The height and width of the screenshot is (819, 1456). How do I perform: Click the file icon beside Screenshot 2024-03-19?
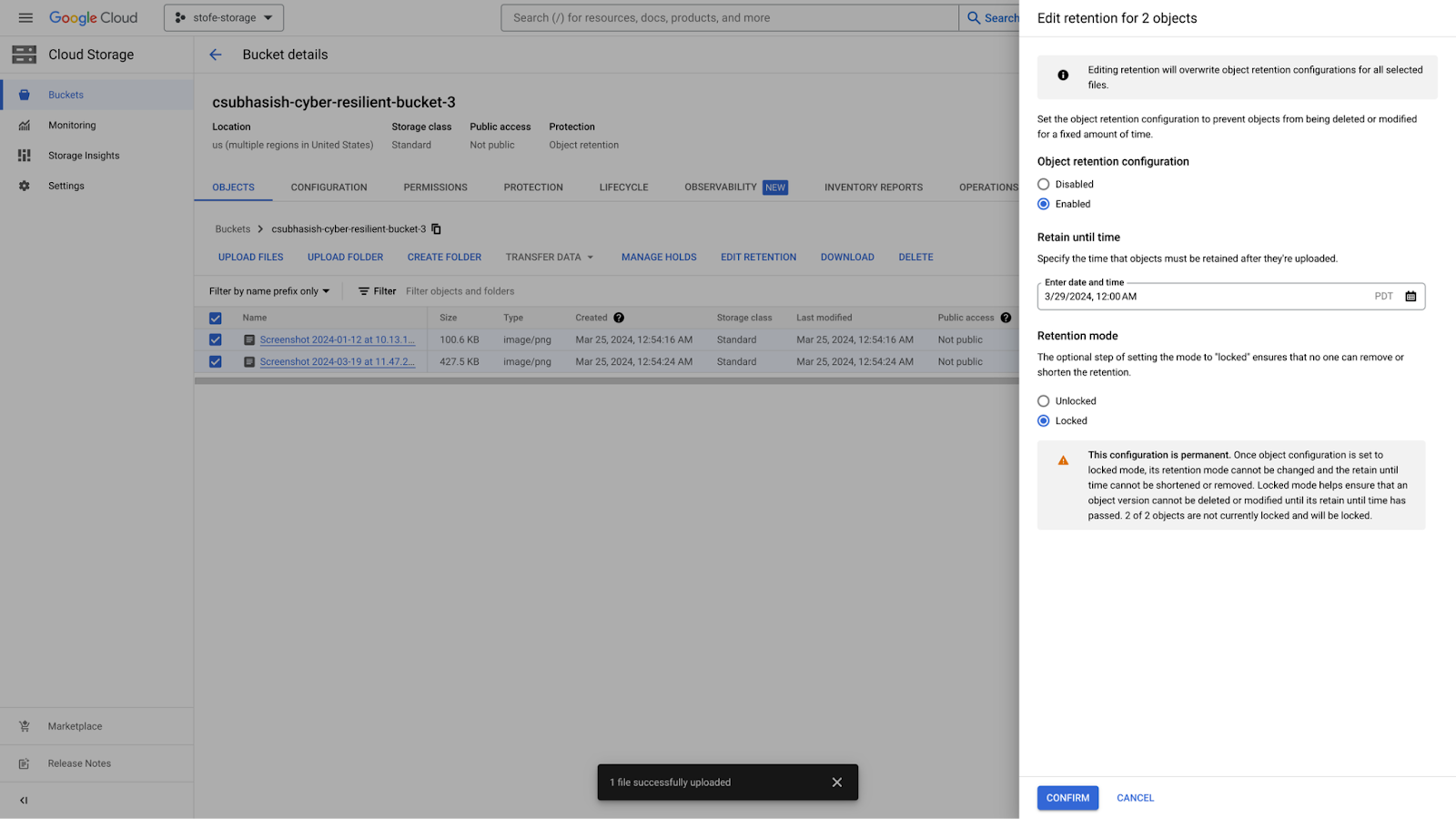[x=249, y=361]
